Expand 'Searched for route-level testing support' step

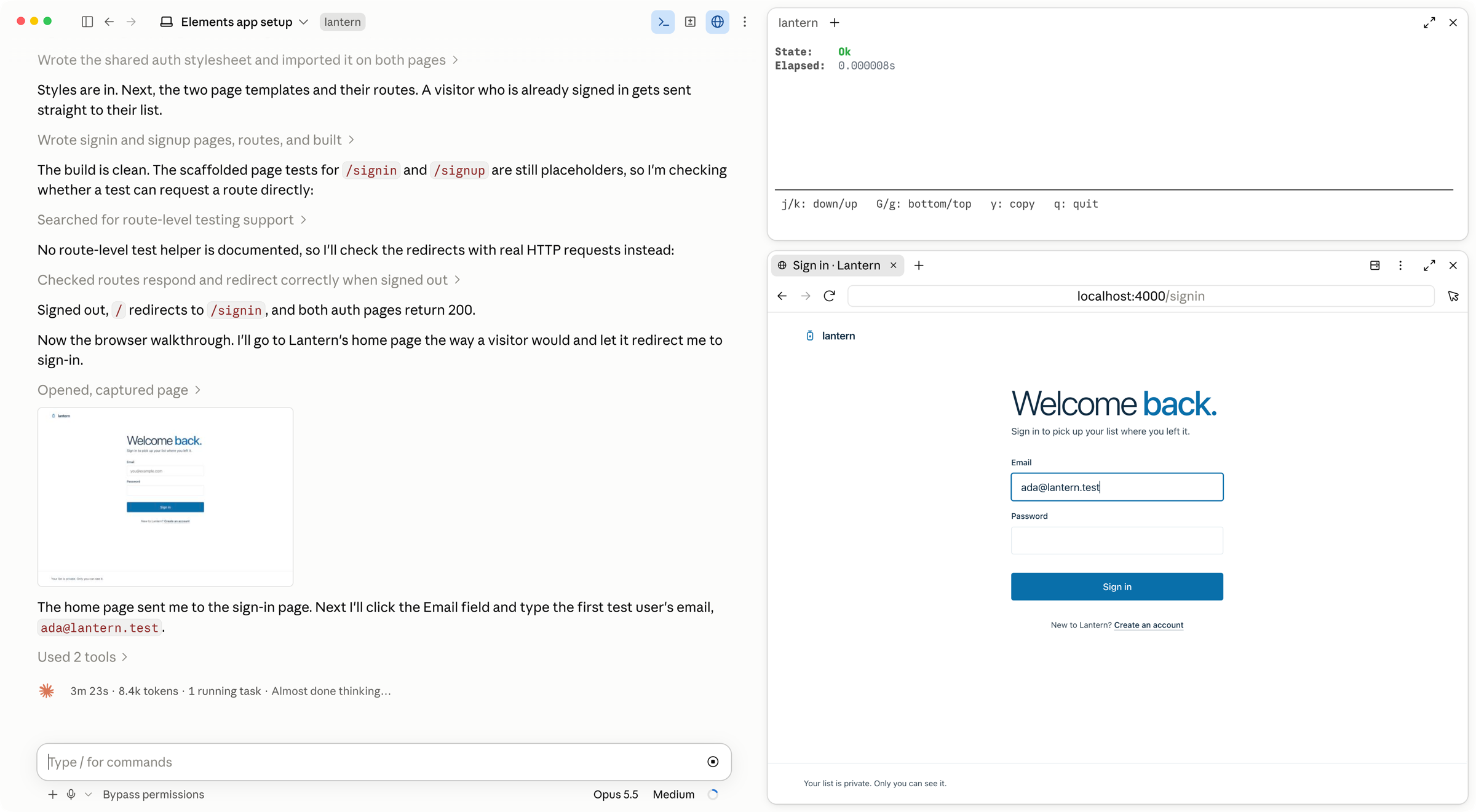point(172,219)
